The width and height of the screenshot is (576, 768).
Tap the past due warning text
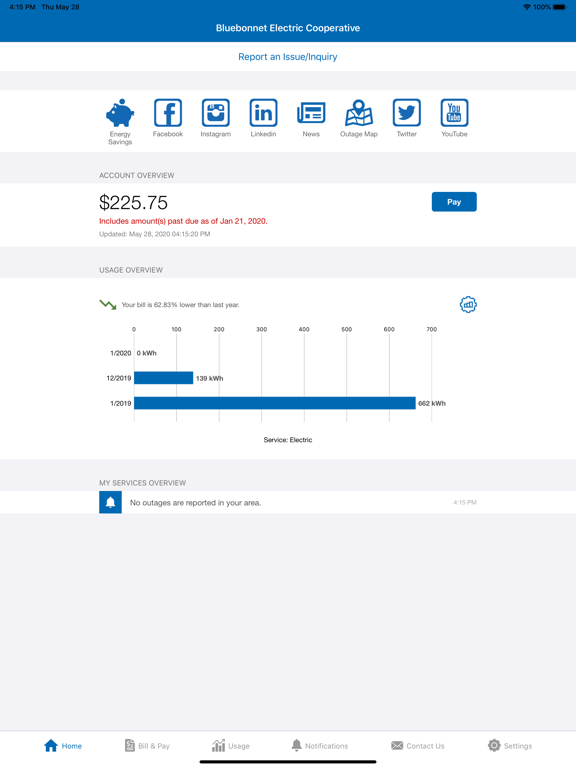(183, 221)
